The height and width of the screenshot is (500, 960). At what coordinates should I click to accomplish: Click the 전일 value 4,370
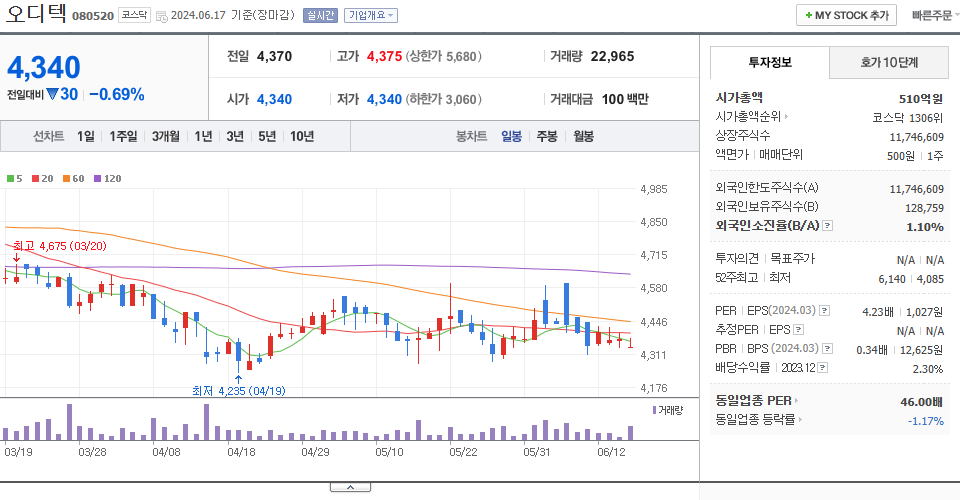coord(274,56)
